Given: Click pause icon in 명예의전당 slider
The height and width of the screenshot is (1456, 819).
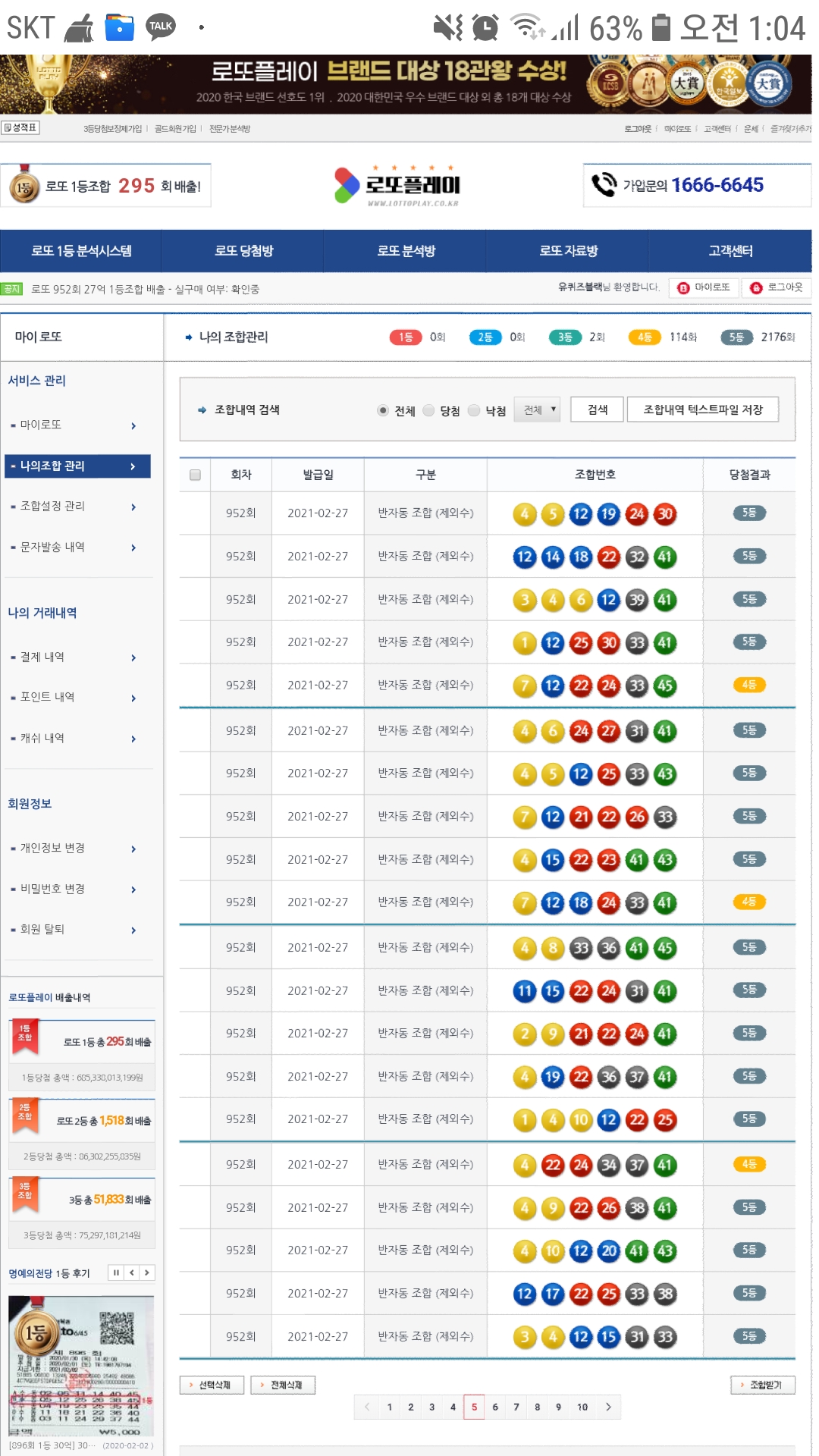Looking at the screenshot, I should pos(116,1272).
